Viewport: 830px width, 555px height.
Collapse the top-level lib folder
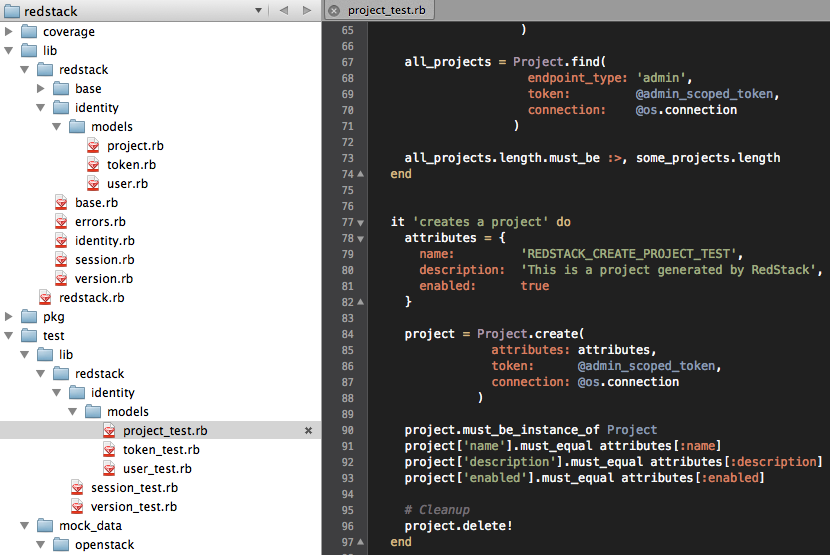[x=8, y=51]
